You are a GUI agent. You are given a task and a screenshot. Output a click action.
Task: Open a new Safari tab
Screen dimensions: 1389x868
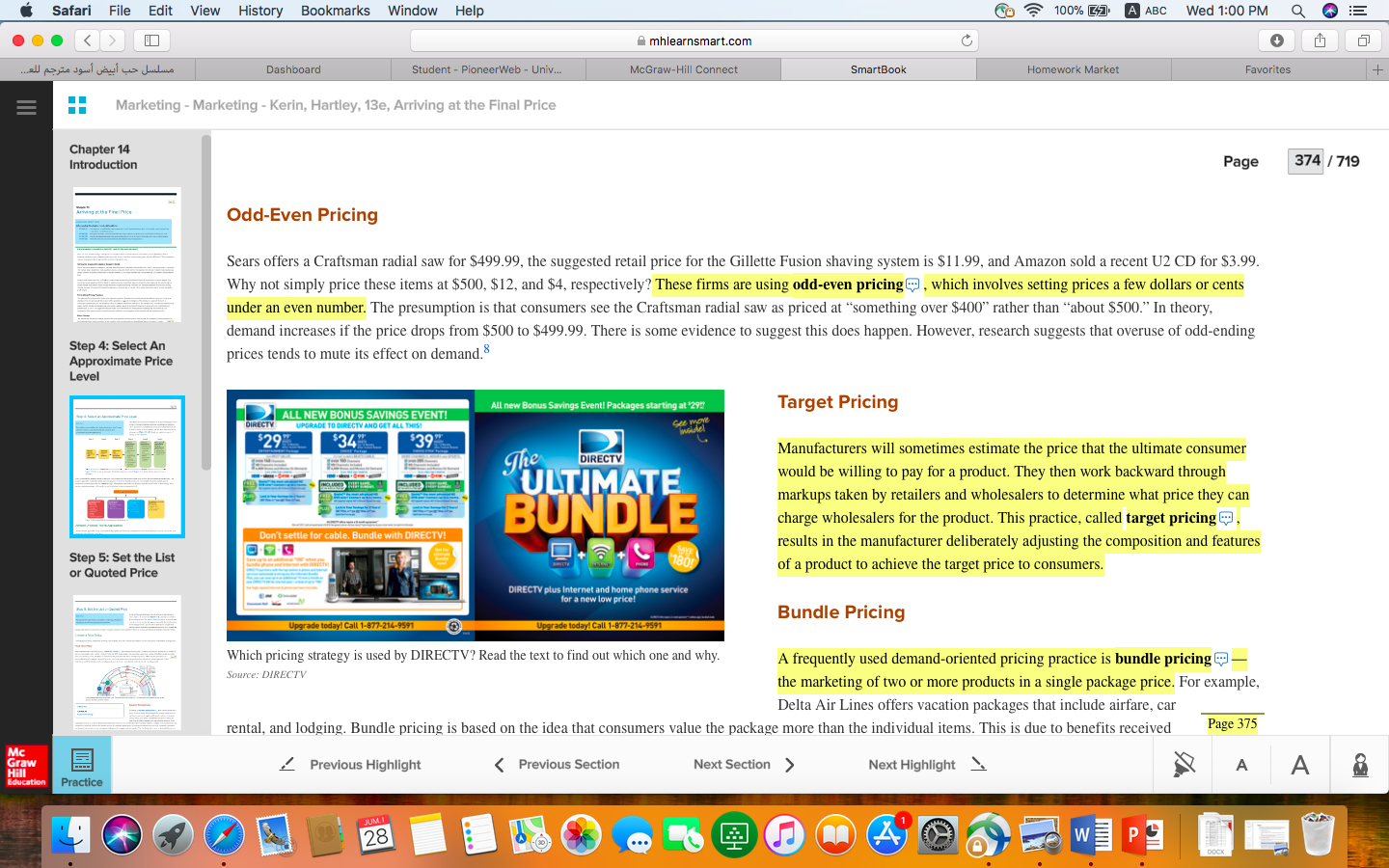tap(1377, 69)
